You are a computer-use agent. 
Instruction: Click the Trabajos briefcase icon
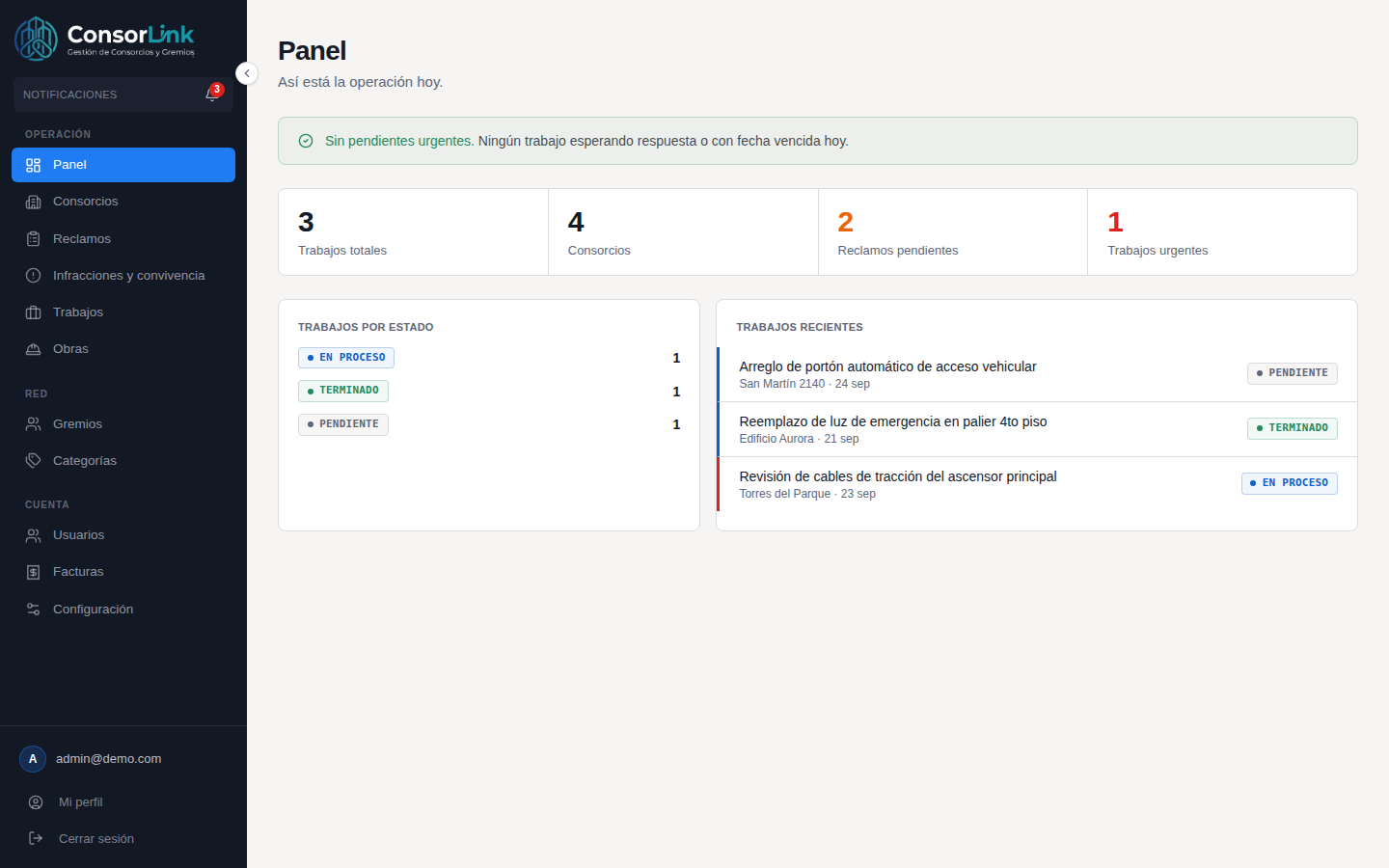(x=34, y=312)
